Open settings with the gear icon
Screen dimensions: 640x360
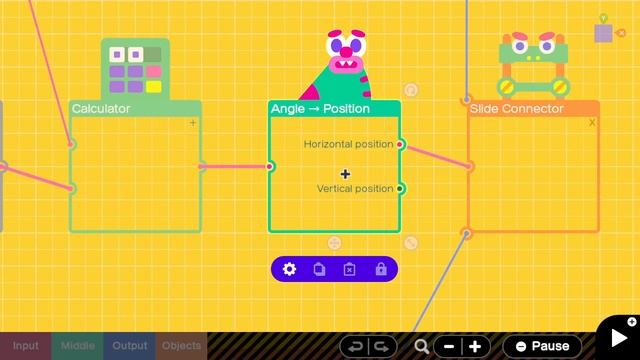(x=289, y=269)
